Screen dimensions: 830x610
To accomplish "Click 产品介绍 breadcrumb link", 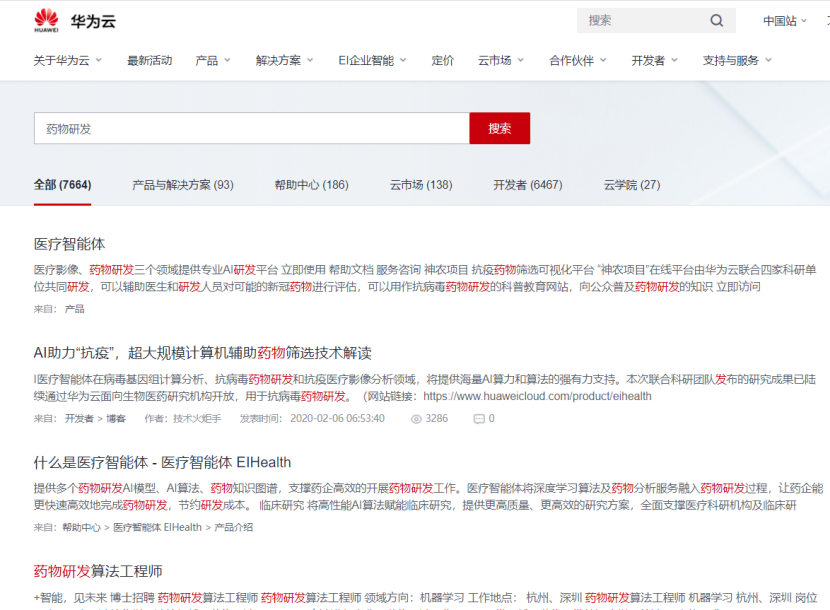I will point(233,527).
